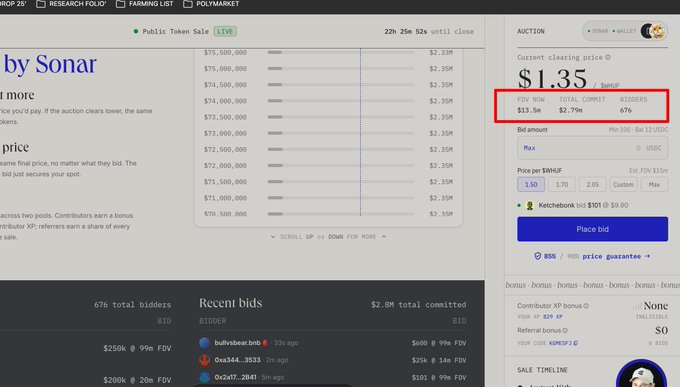Click the '$25k @ 14m FDV' bid entry

tap(439, 360)
